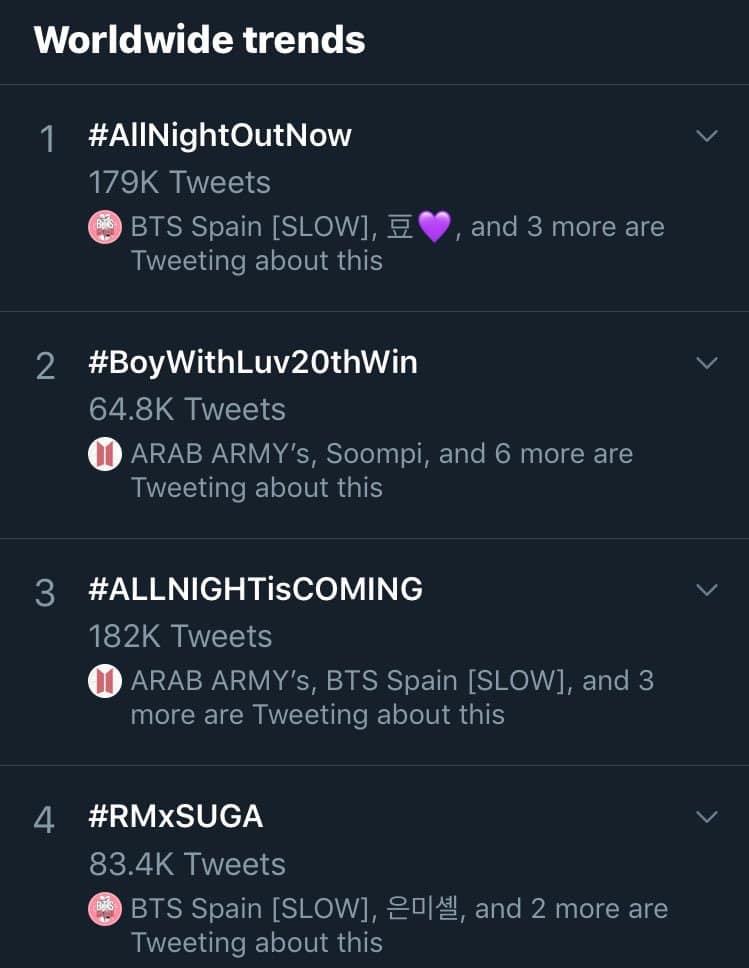Expand options chevron for #BoyWithLuv20thWin
This screenshot has width=749, height=968.
(707, 363)
